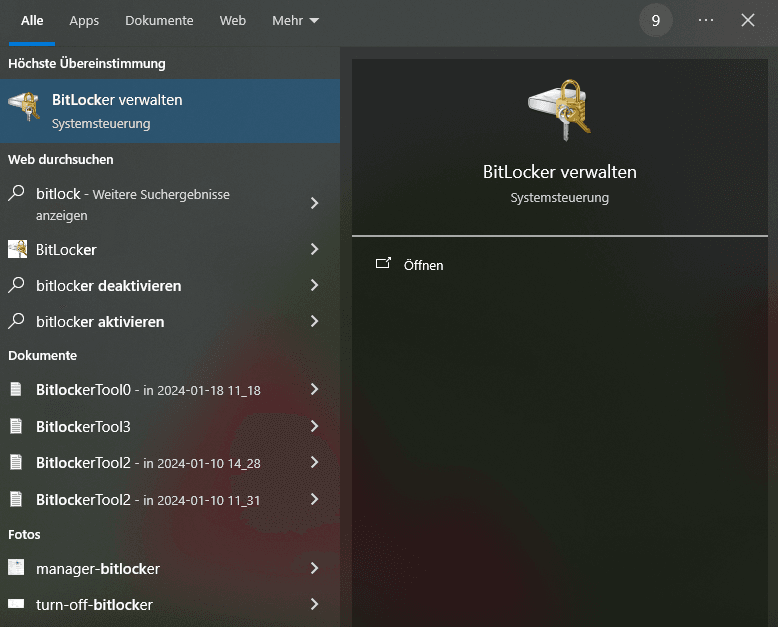This screenshot has width=778, height=627.
Task: Expand the BitLocker web result chevron
Action: [315, 249]
